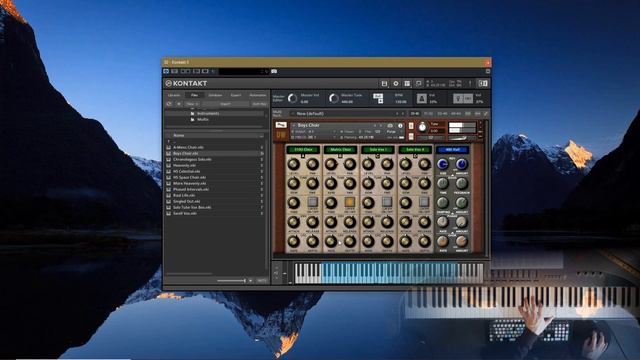640x360 pixels.
Task: Click the Master Tune knob
Action: (x=334, y=98)
